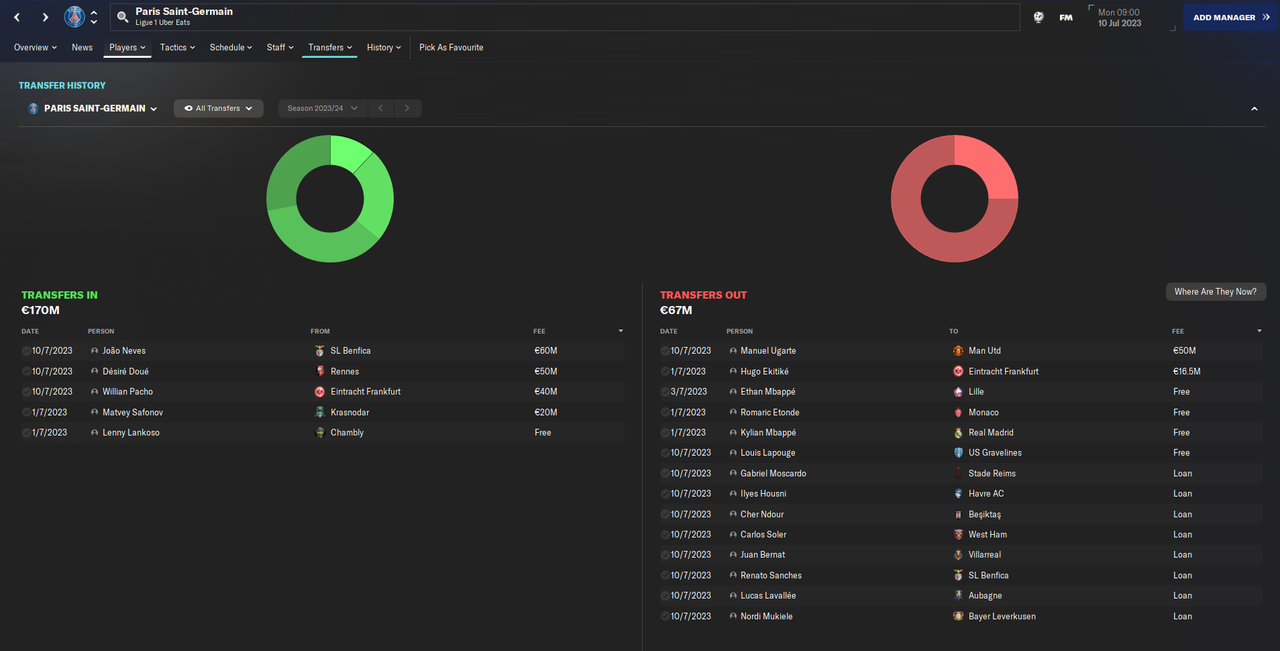Go to previous season arrow
This screenshot has height=651, width=1280.
[x=380, y=108]
